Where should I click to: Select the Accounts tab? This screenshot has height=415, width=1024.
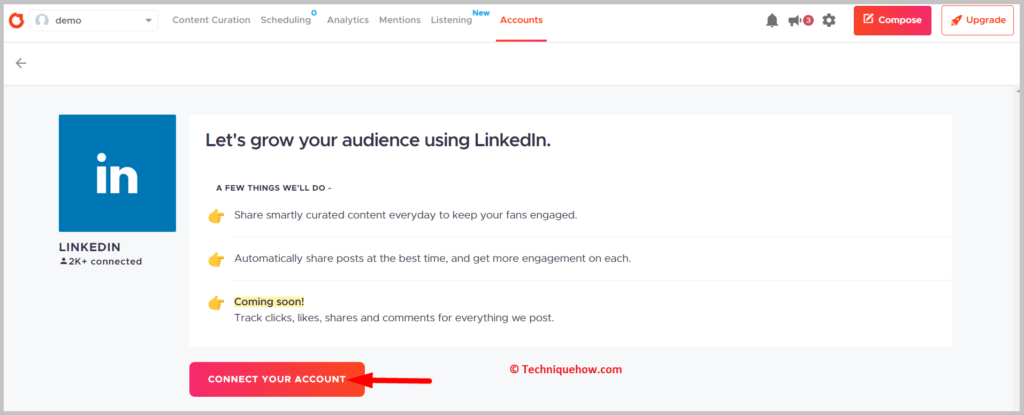pyautogui.click(x=521, y=20)
